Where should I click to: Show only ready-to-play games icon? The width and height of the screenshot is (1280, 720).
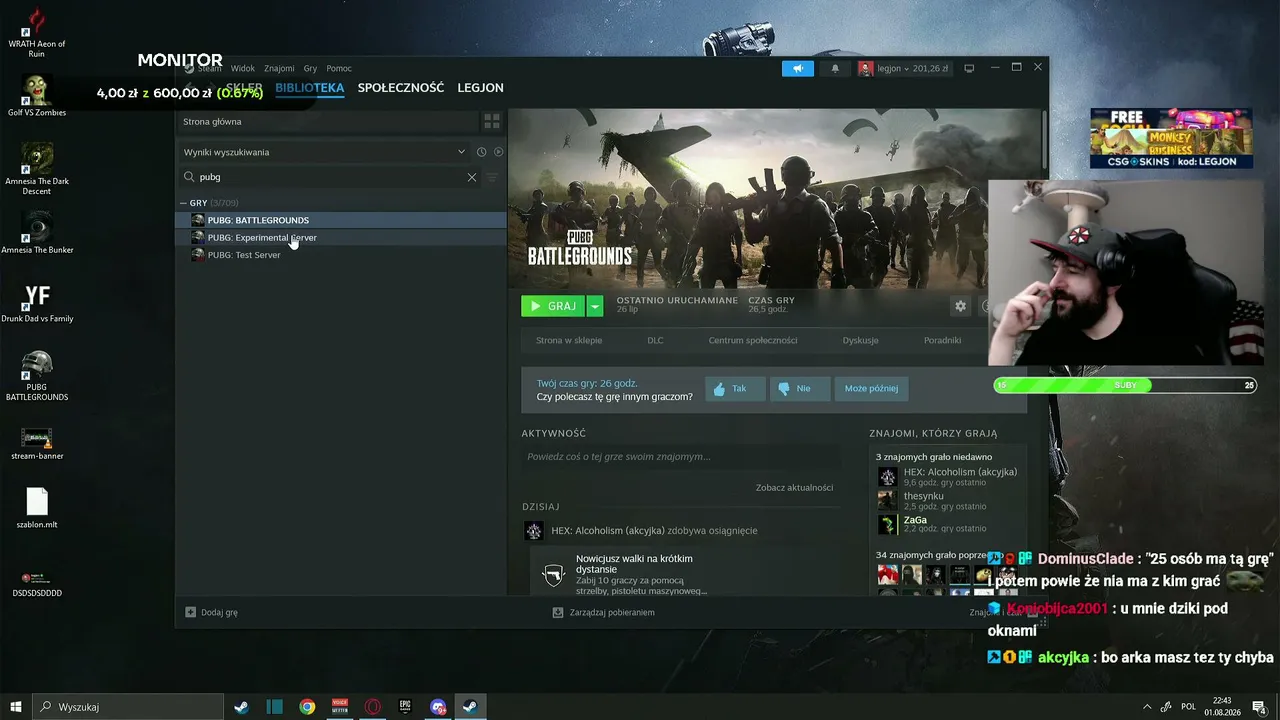(x=498, y=152)
